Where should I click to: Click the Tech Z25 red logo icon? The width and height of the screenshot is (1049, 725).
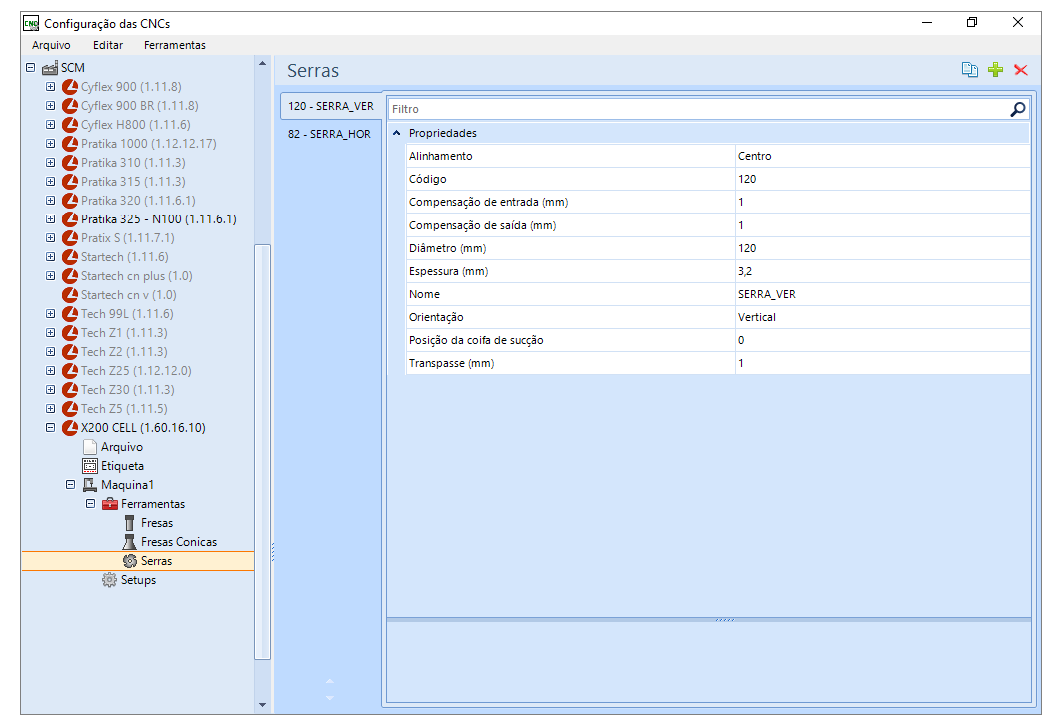click(x=70, y=371)
